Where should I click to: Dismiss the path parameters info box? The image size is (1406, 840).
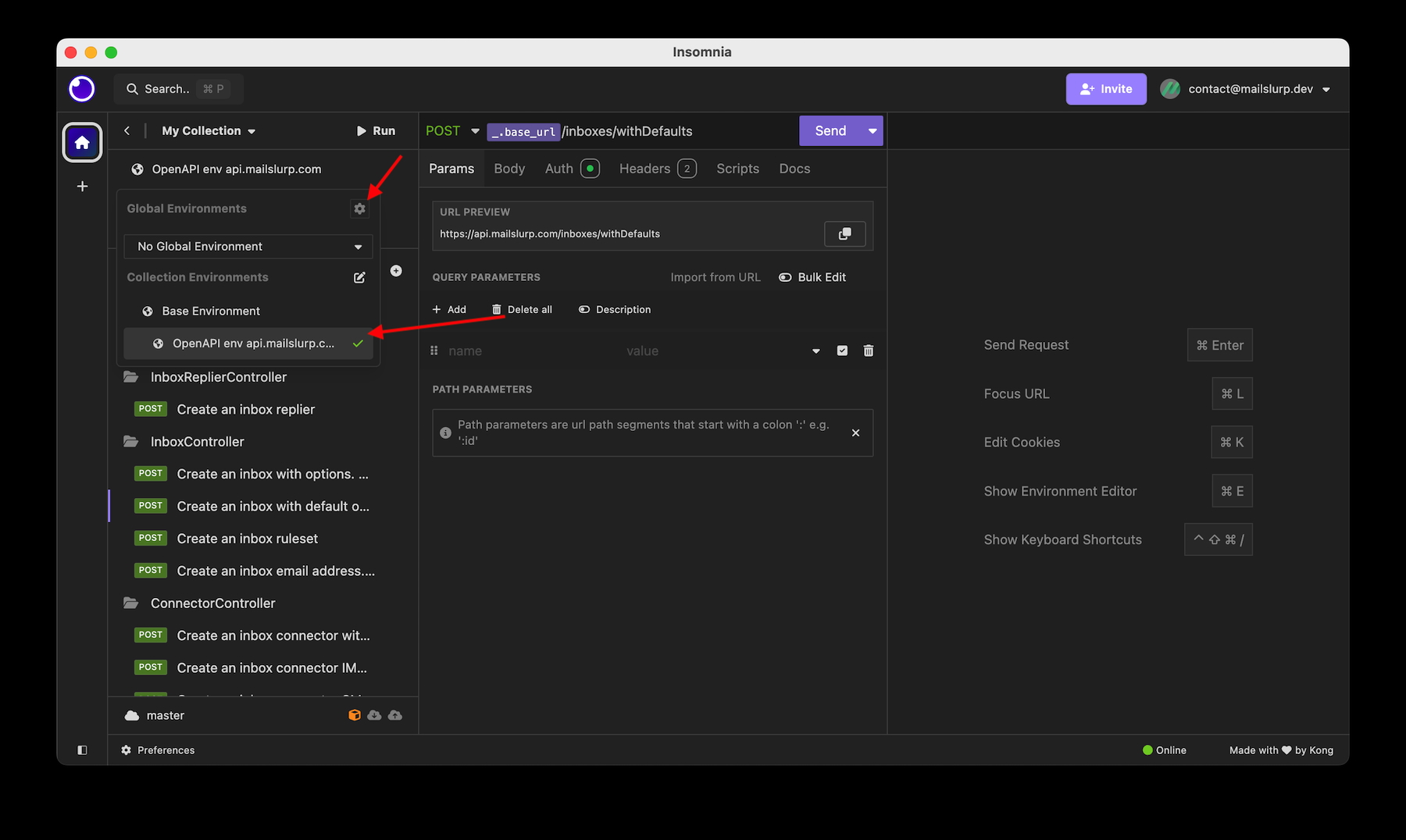[856, 432]
